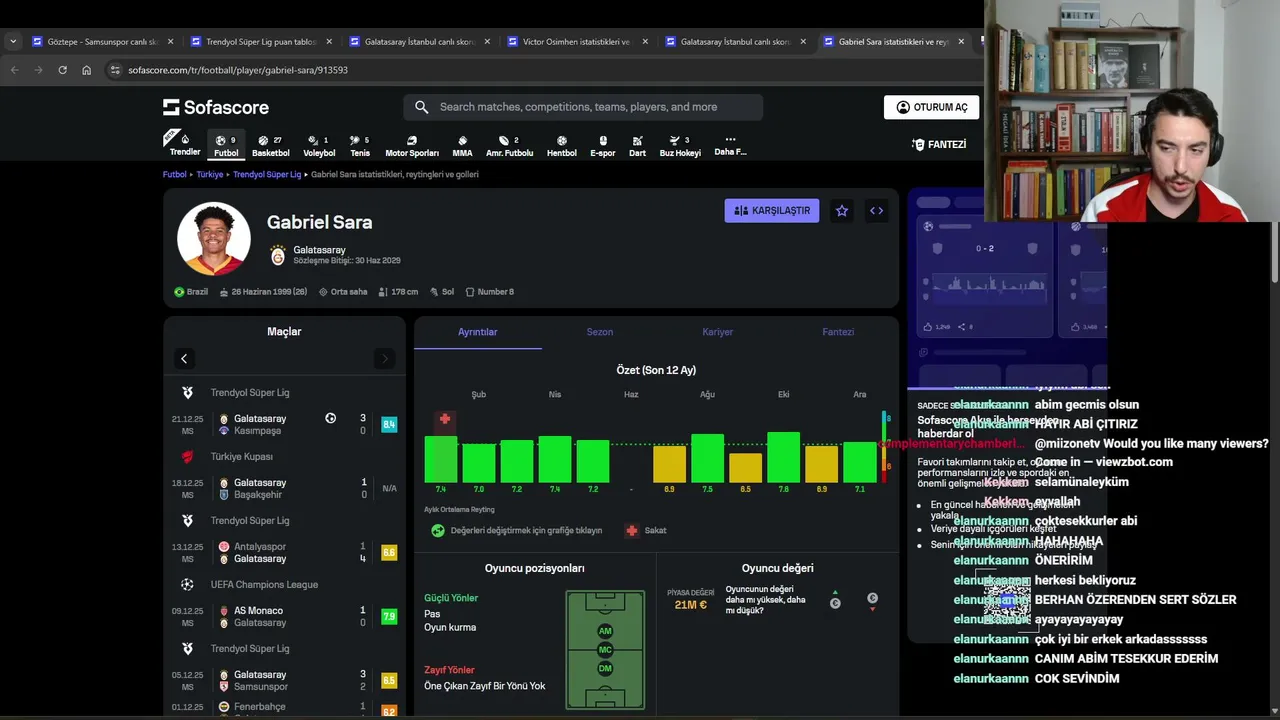The image size is (1280, 720).
Task: Open the Türkiye breadcrumb link
Action: point(210,174)
